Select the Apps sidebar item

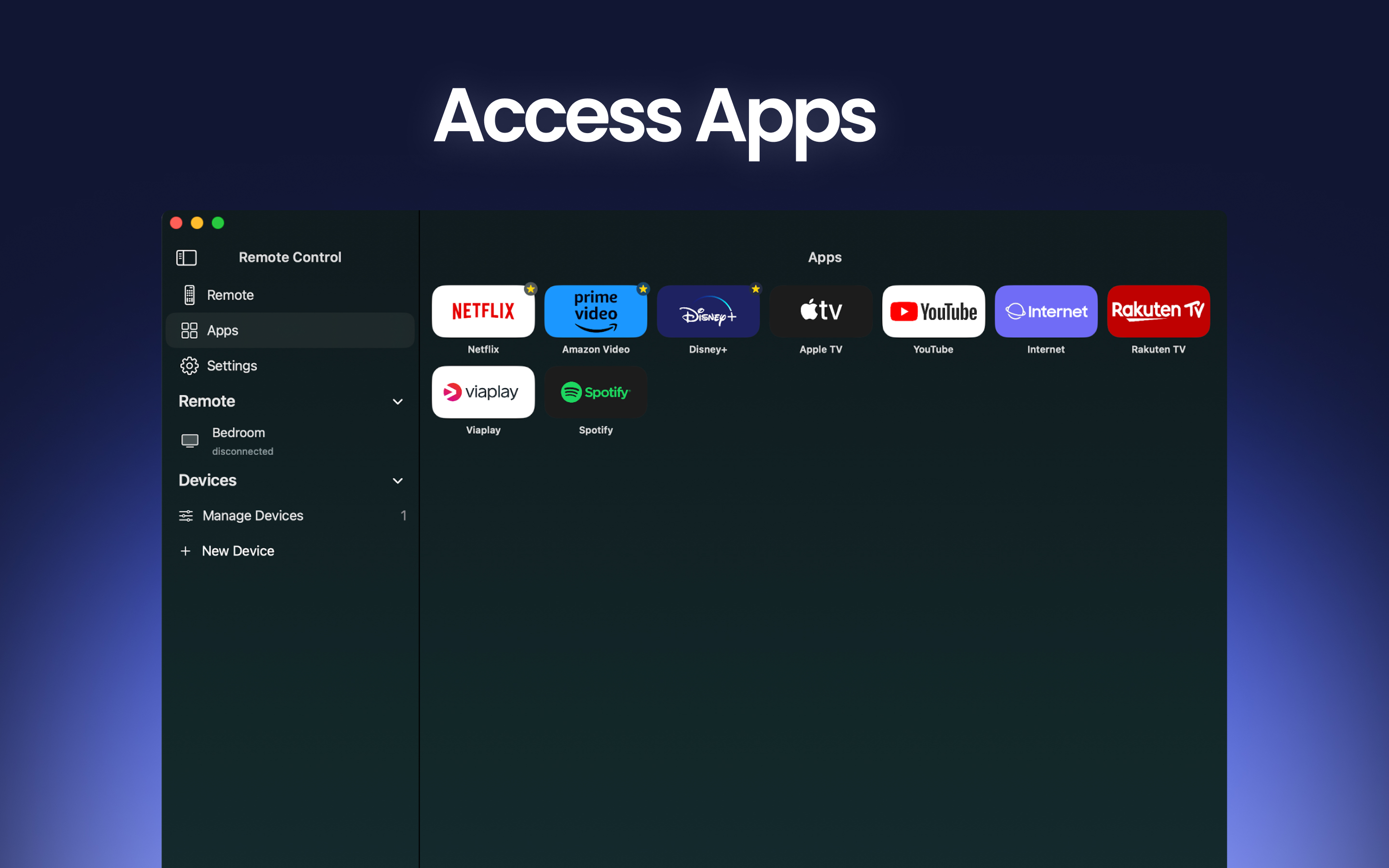click(x=290, y=331)
